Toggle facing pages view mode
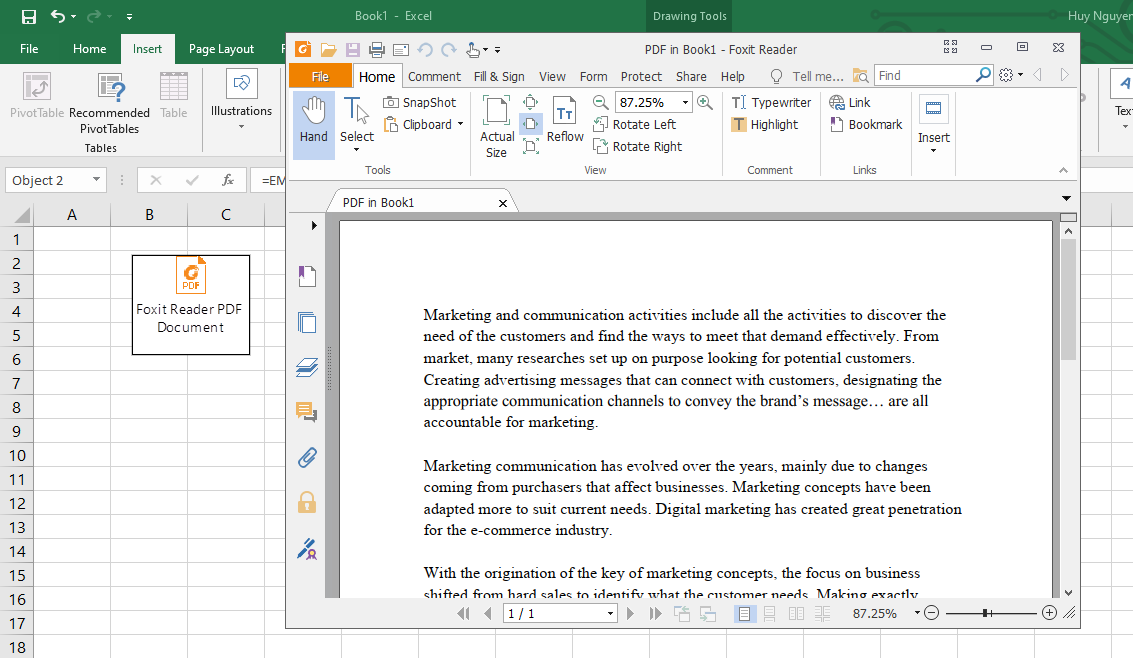The image size is (1133, 658). (x=796, y=613)
